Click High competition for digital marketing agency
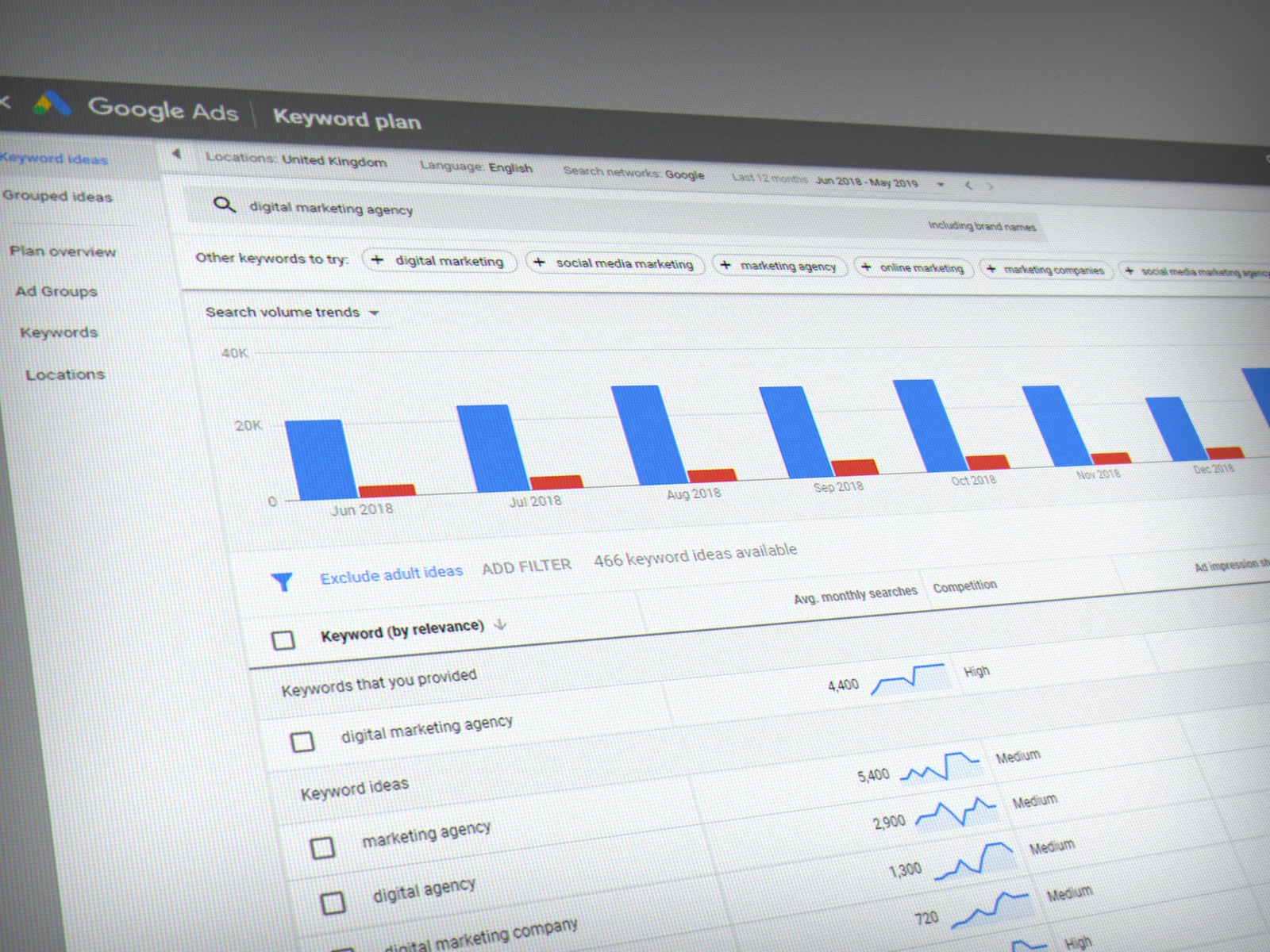Screen dimensions: 1270x952 [x=976, y=671]
